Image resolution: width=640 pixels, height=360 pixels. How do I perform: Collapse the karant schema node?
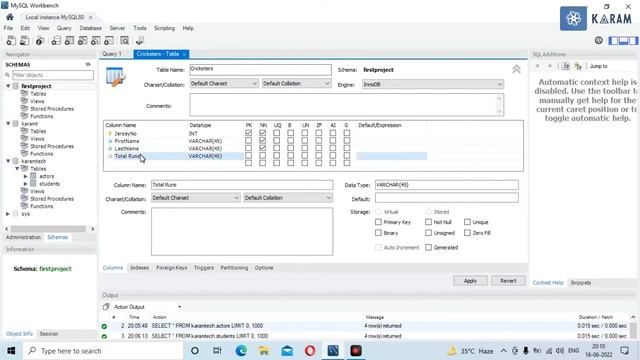(8, 123)
